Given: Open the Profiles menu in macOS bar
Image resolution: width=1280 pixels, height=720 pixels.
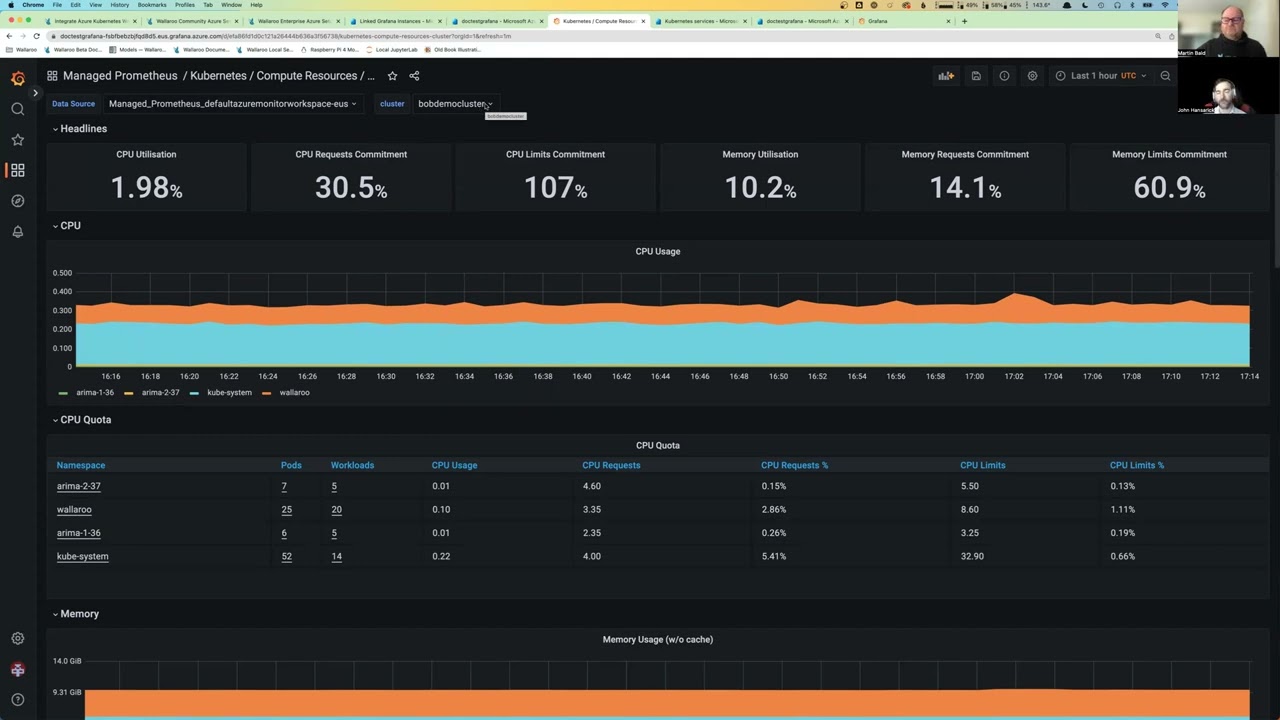Looking at the screenshot, I should click(x=185, y=5).
